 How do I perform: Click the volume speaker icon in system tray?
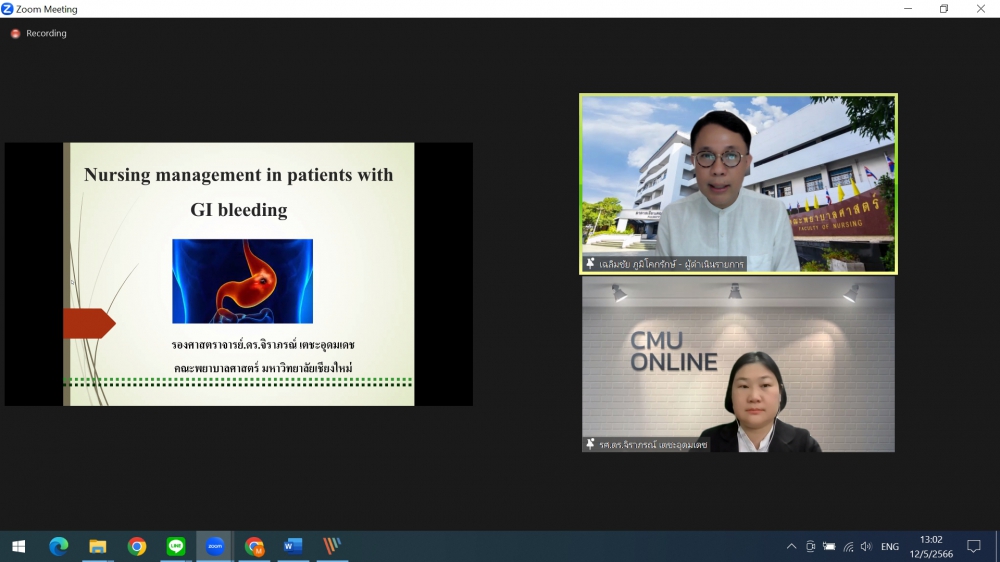click(866, 547)
